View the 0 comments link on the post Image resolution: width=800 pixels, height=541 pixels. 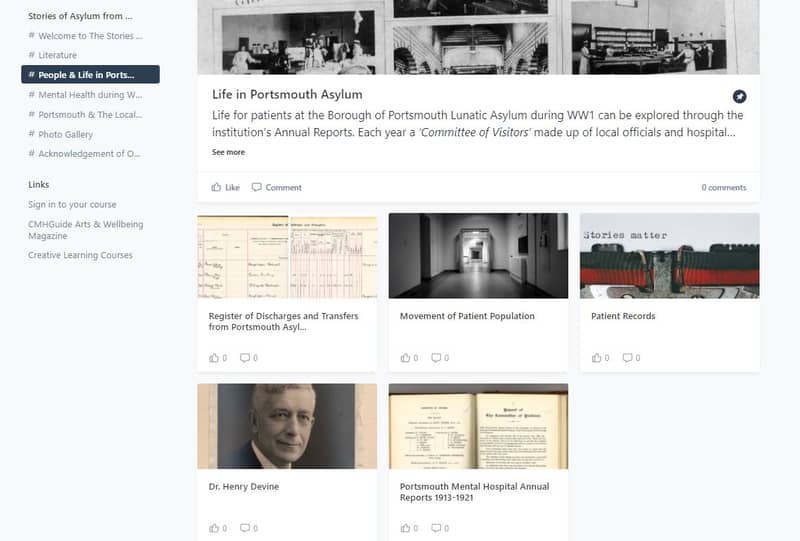pyautogui.click(x=723, y=187)
